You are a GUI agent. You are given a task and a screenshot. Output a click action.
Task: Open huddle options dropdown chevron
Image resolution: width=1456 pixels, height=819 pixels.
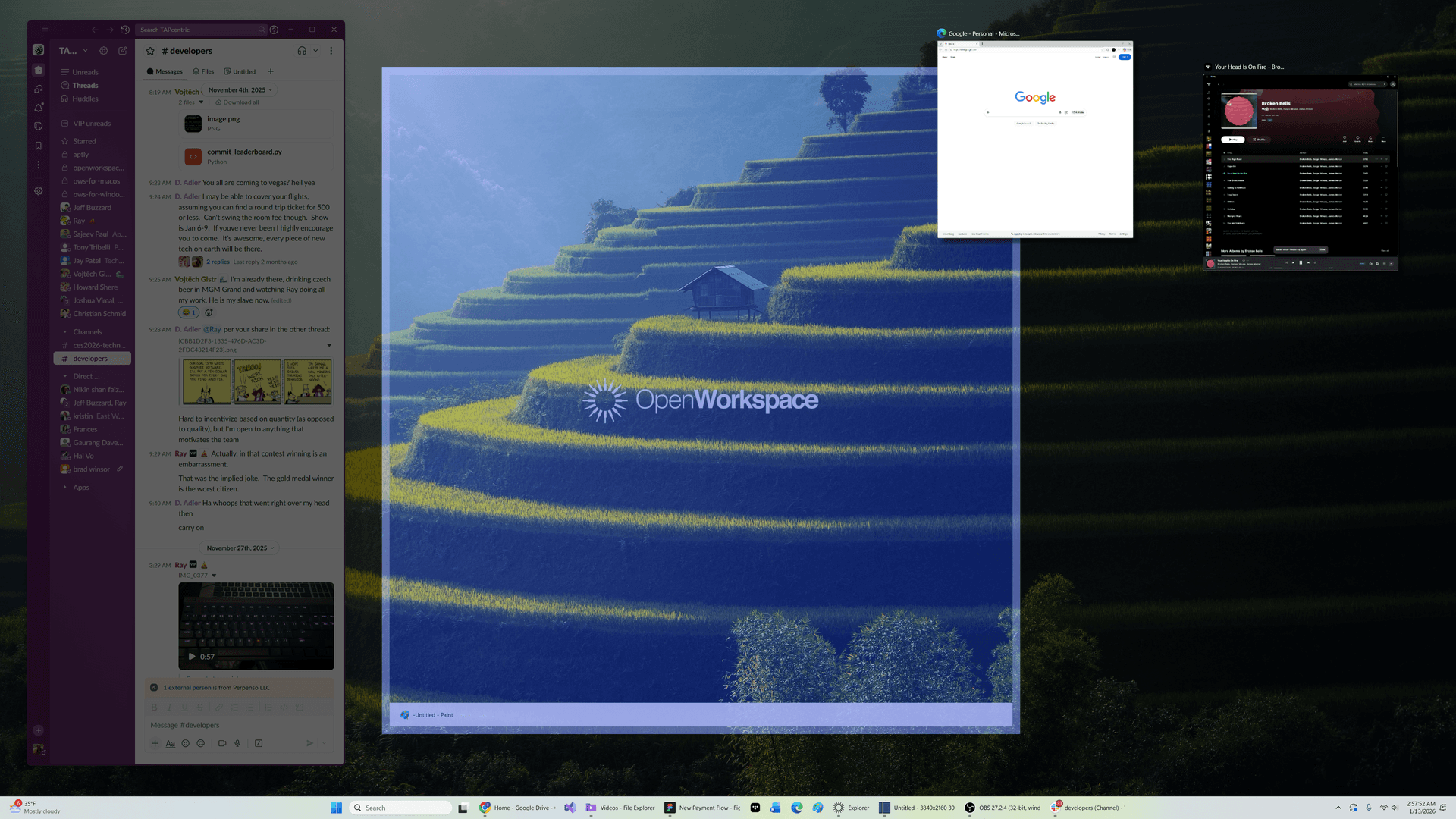315,51
